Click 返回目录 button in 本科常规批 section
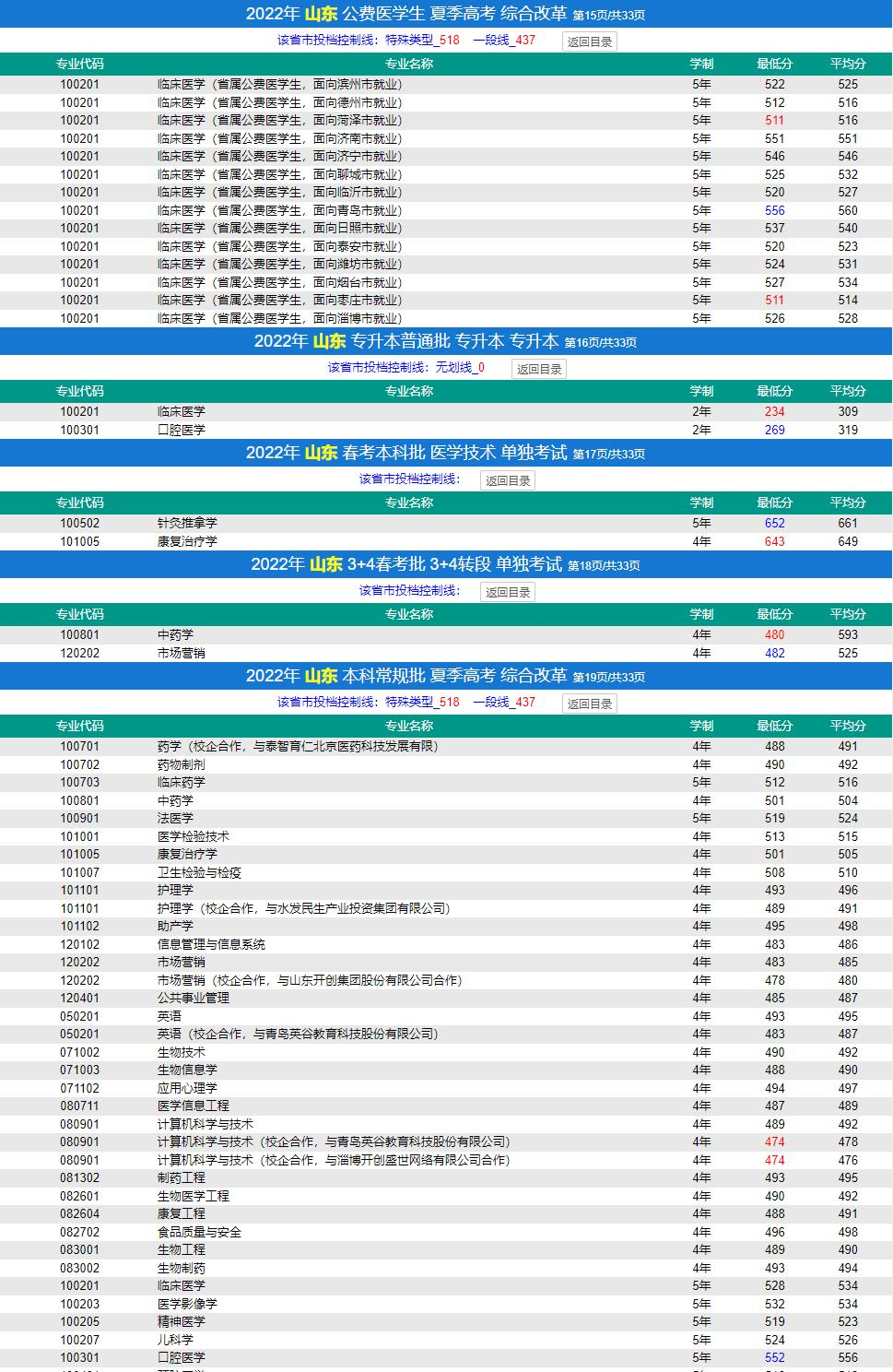Image resolution: width=893 pixels, height=1372 pixels. coord(589,704)
